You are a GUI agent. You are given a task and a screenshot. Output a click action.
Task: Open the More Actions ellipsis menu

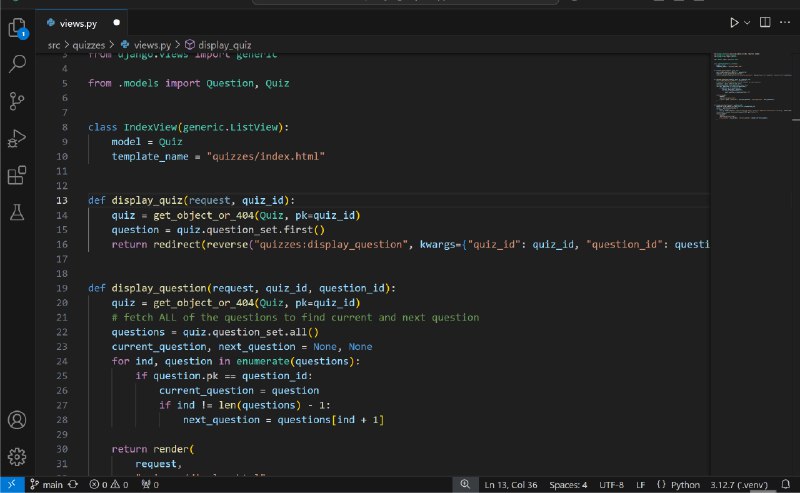(785, 22)
